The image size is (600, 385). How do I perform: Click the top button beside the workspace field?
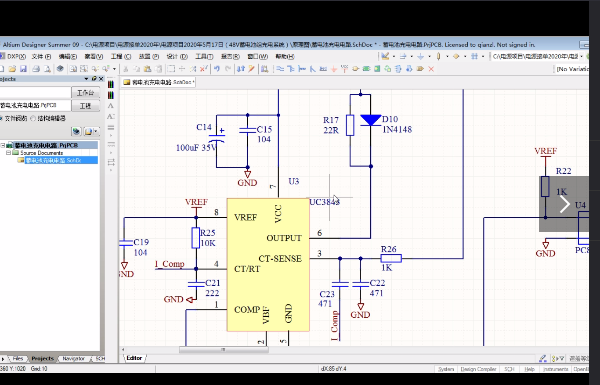[85, 93]
